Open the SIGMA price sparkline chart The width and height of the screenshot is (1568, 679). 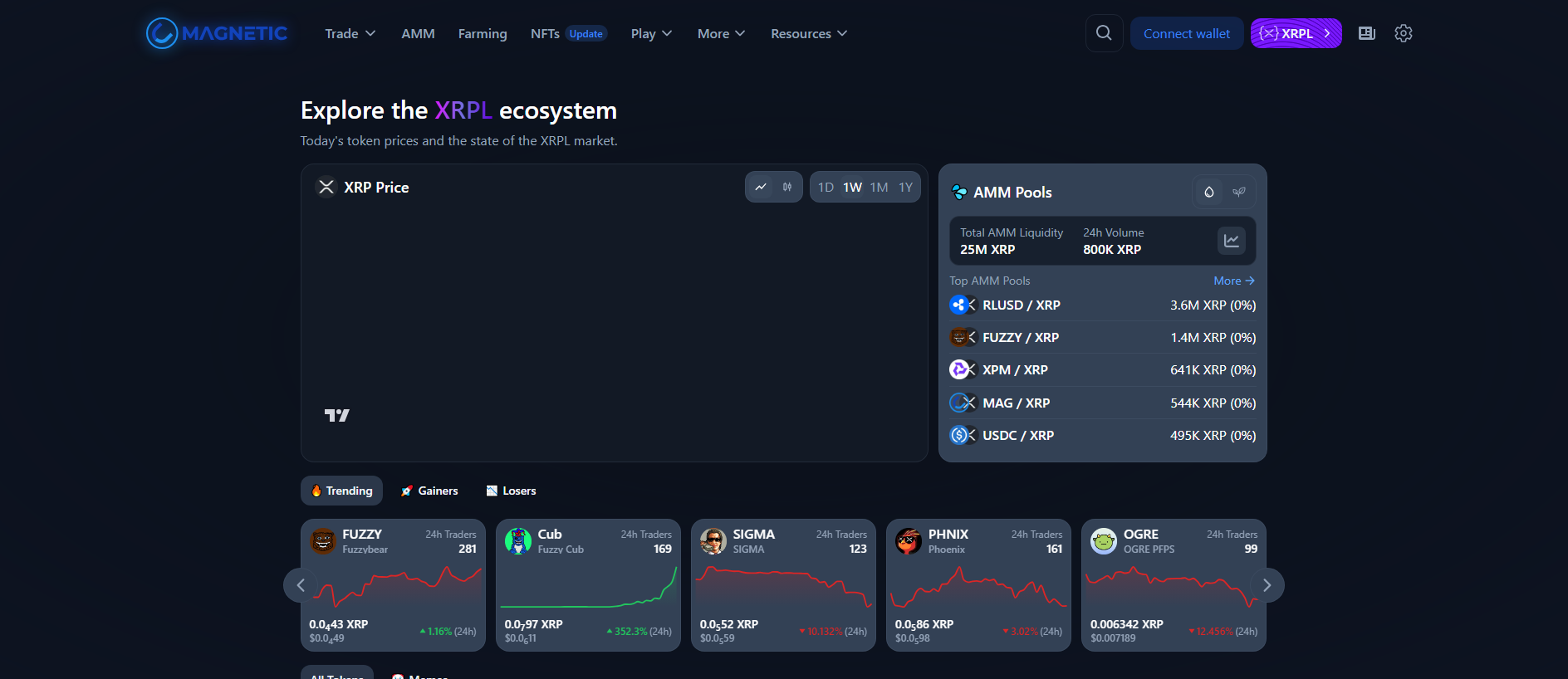coord(784,587)
